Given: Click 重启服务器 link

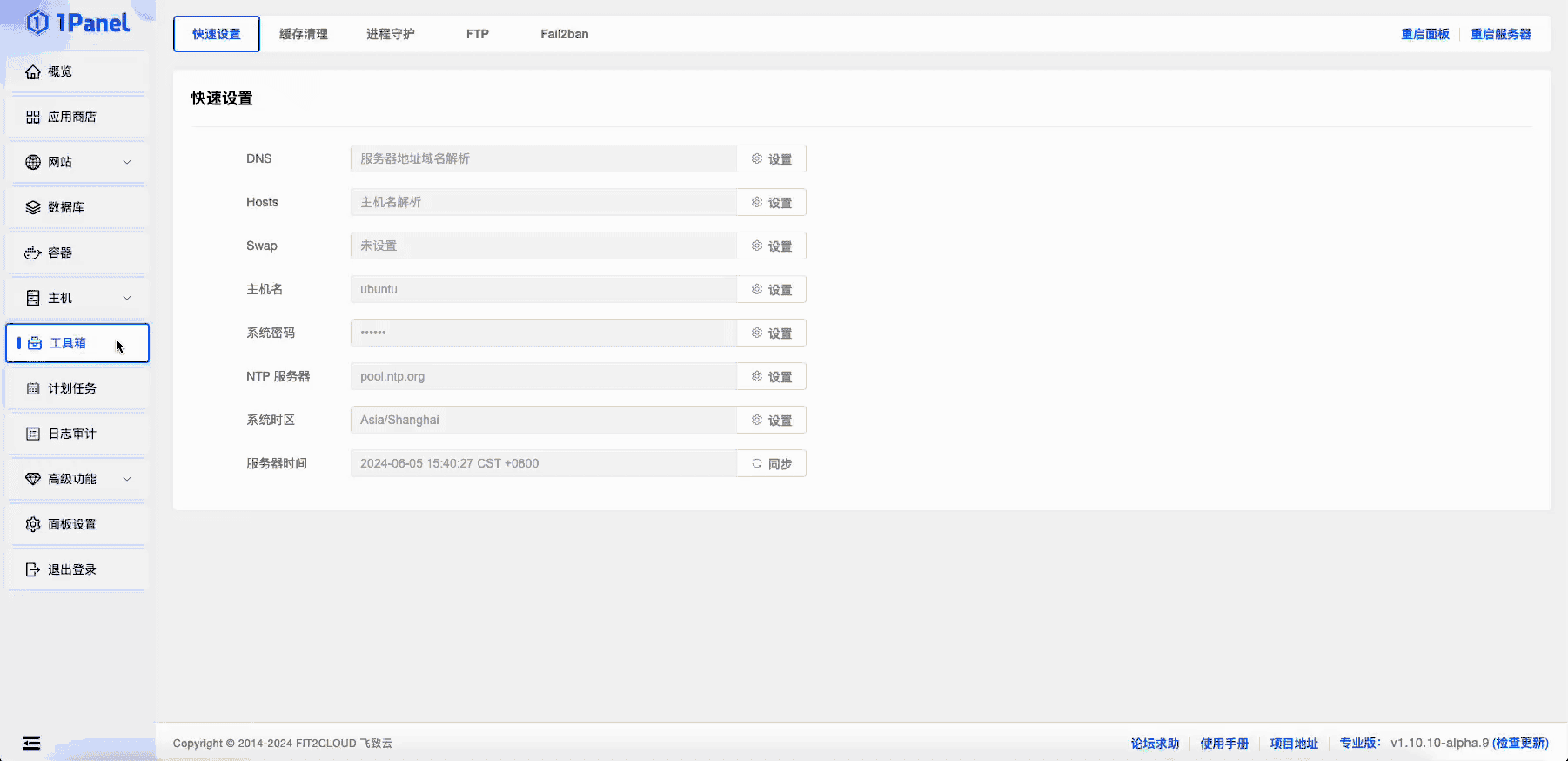Looking at the screenshot, I should (x=1501, y=34).
